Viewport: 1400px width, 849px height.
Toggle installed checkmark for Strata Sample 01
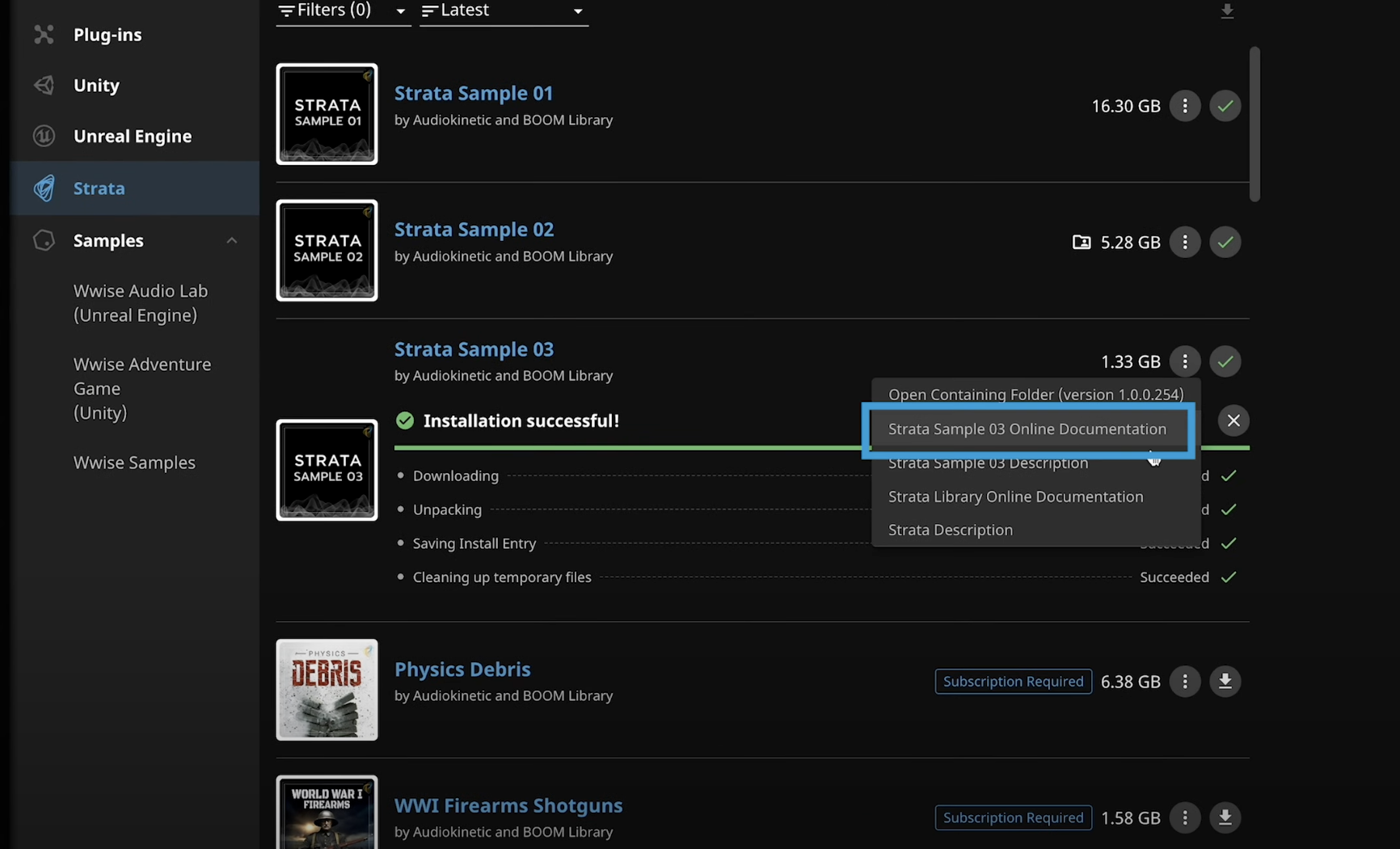[1225, 106]
